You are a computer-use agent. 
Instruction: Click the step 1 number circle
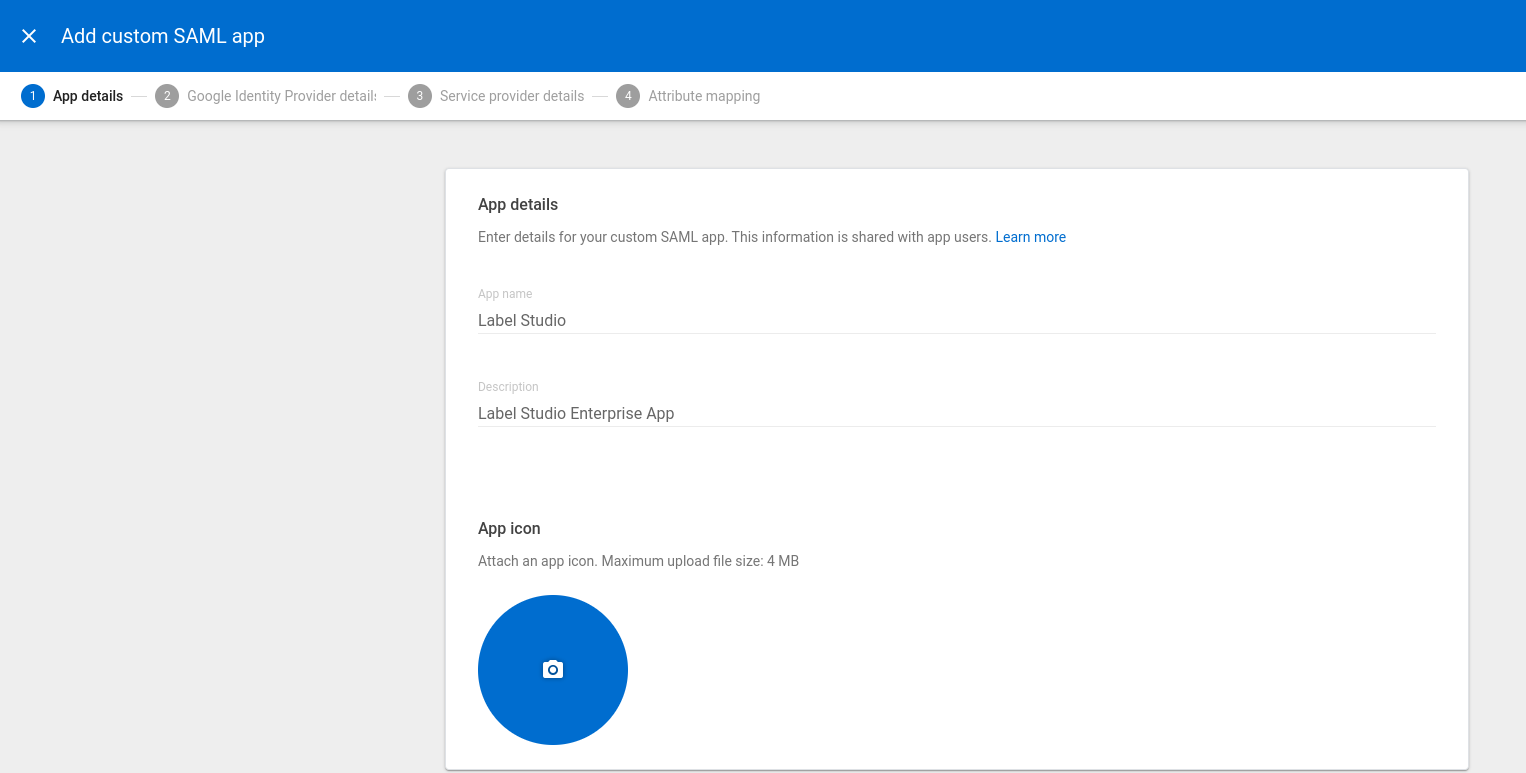(x=33, y=96)
